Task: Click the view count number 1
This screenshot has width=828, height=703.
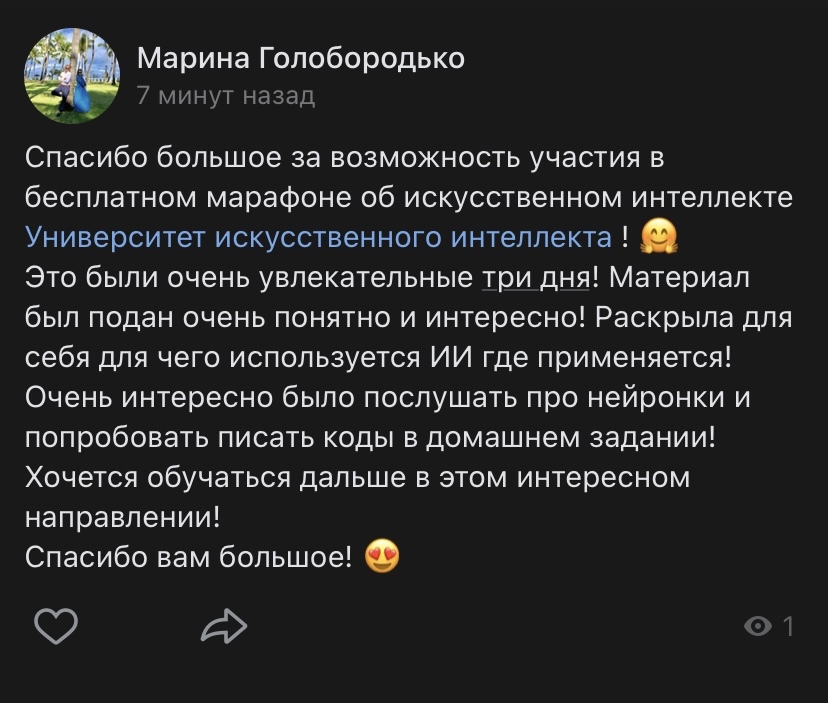Action: coord(788,627)
